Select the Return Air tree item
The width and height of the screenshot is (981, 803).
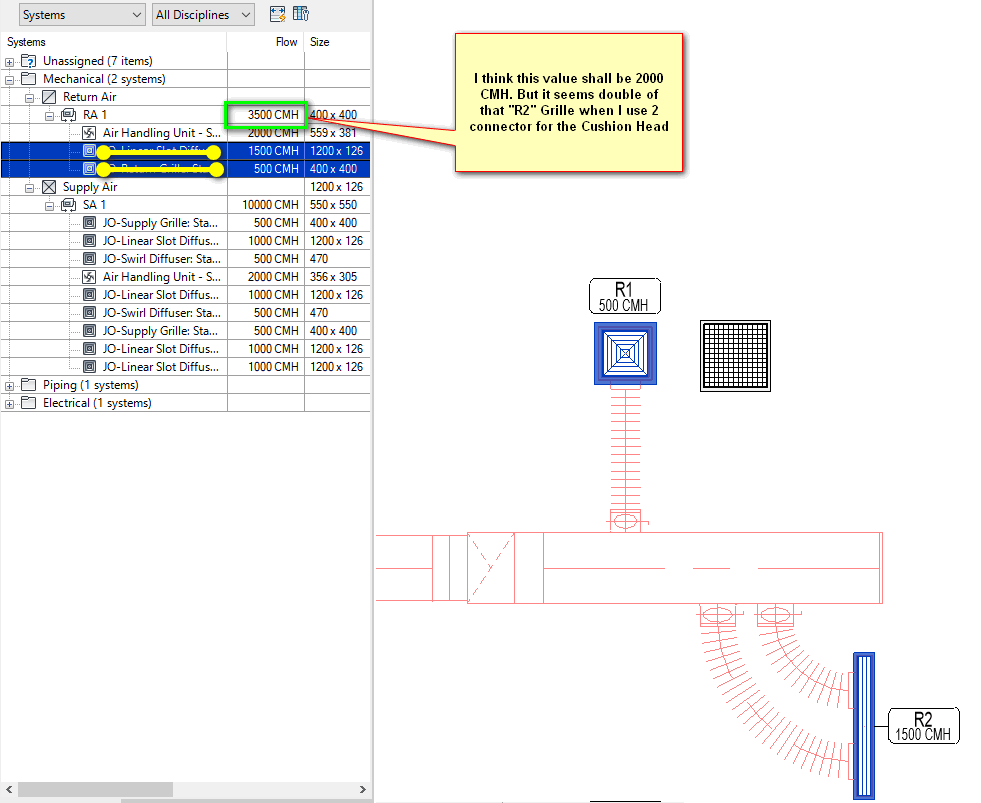pyautogui.click(x=89, y=97)
